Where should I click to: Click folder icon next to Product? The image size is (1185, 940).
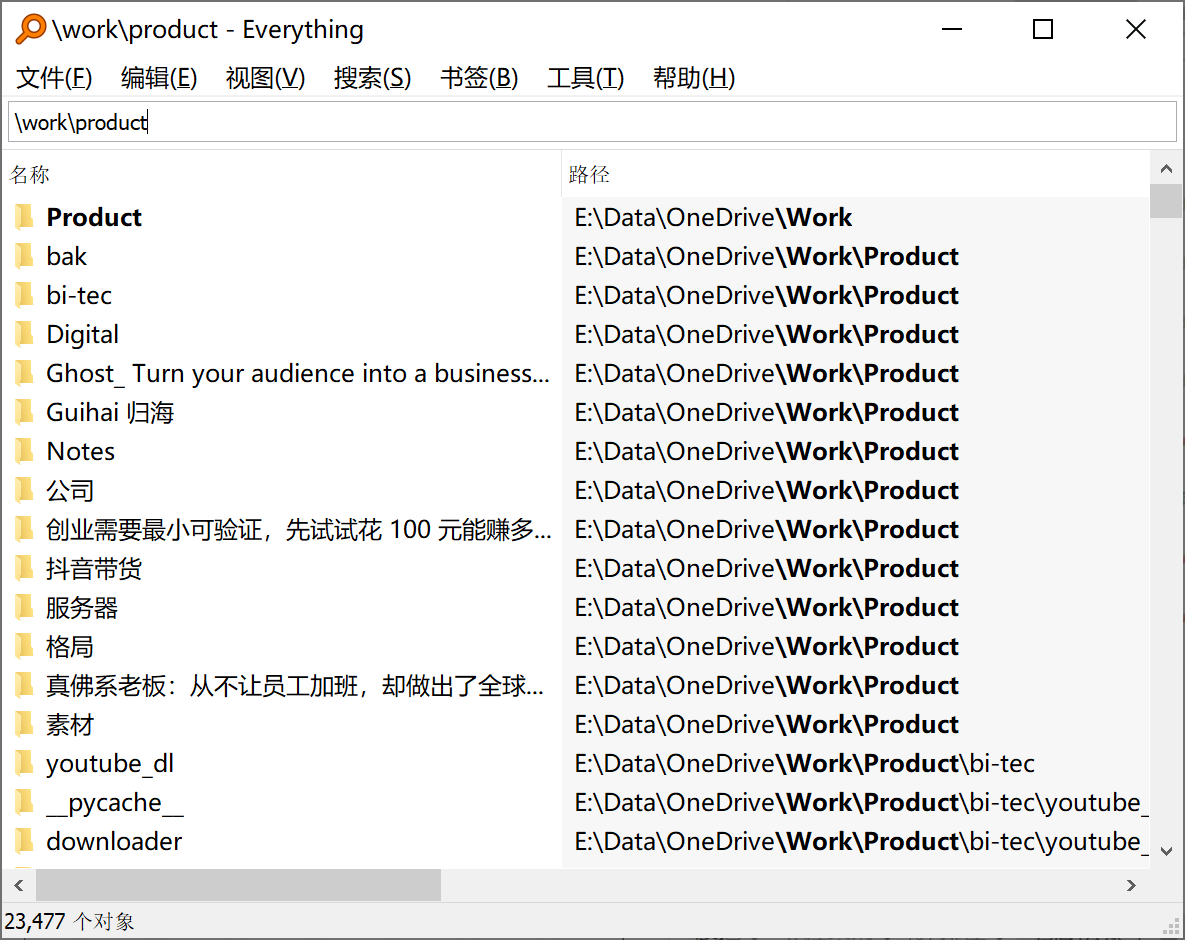(24, 217)
